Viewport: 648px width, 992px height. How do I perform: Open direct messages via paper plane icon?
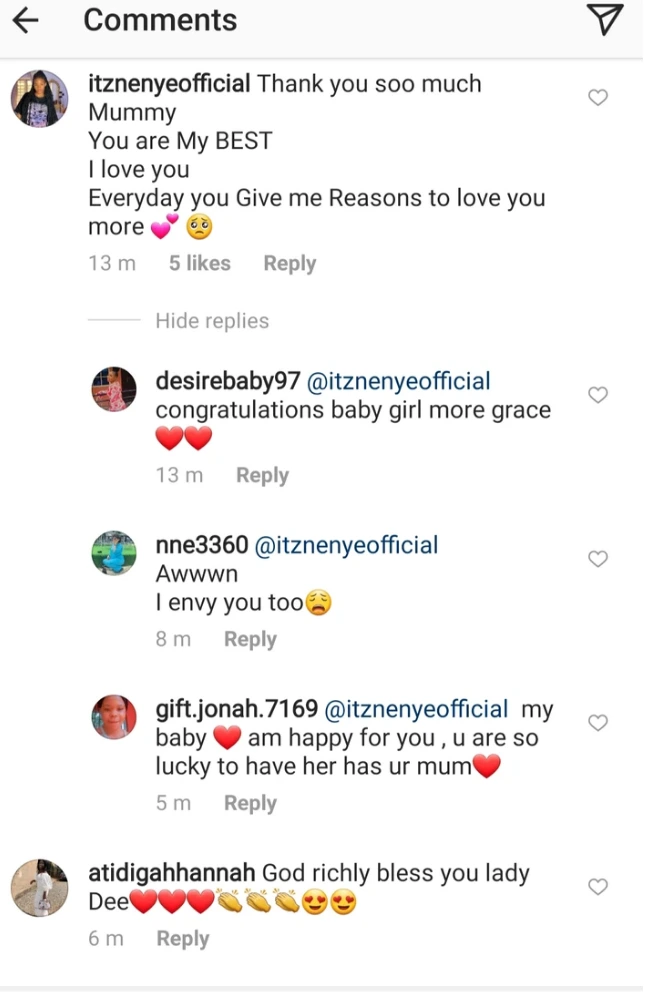[x=604, y=20]
